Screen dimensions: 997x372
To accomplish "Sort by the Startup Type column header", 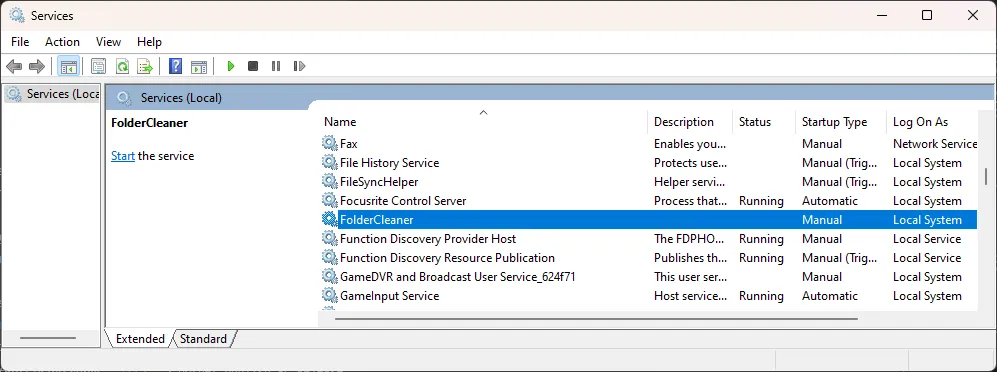I will click(x=841, y=121).
